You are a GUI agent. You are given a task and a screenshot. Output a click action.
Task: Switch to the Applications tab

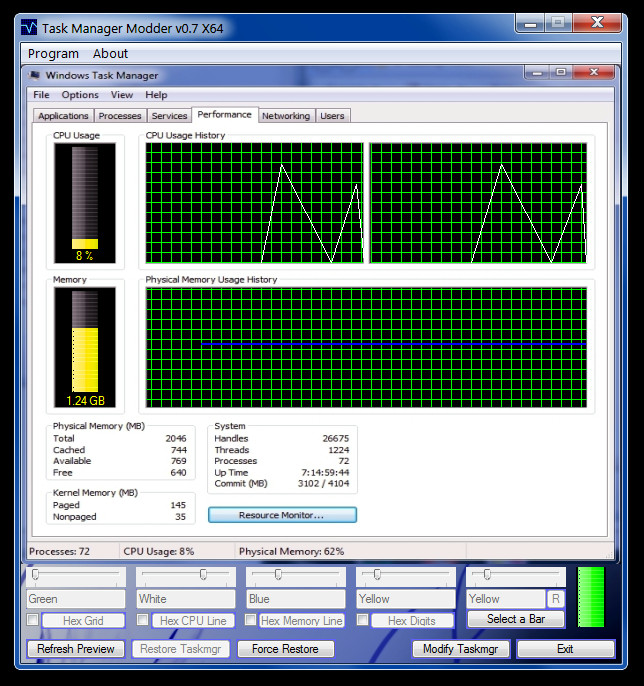[x=63, y=116]
